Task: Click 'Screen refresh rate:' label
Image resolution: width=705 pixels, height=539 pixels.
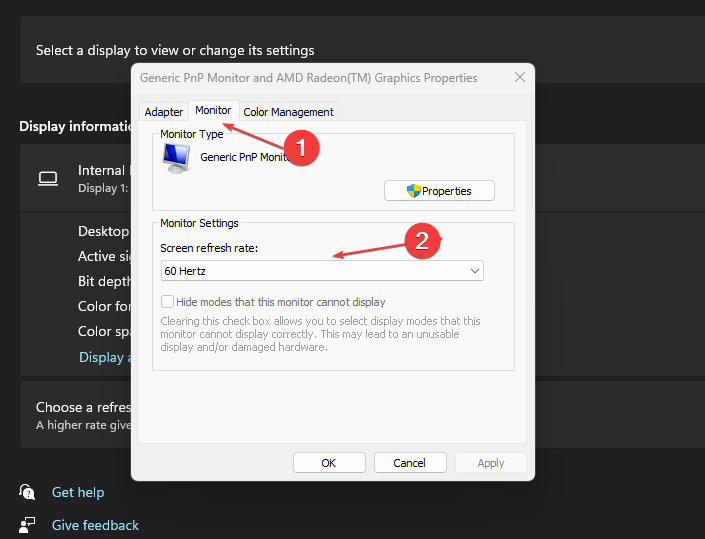Action: click(209, 248)
